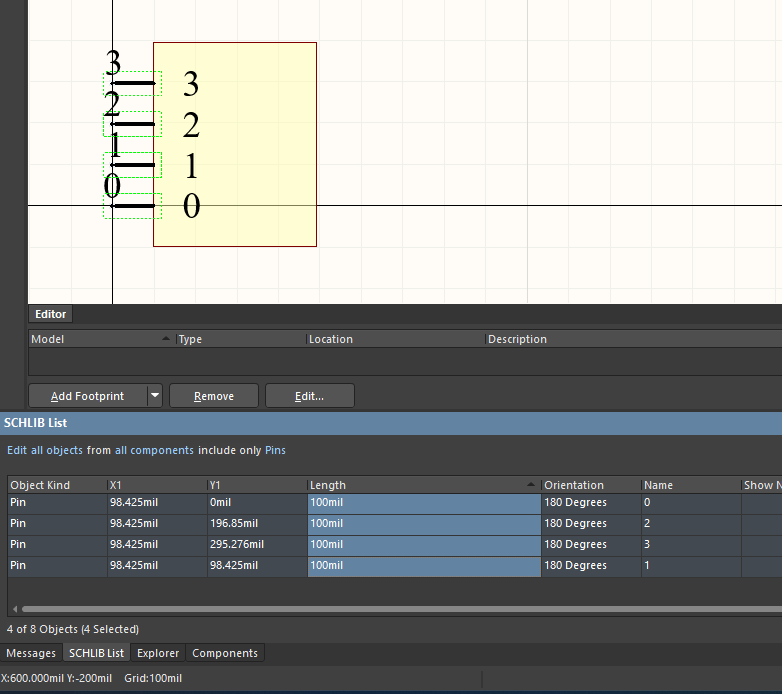The height and width of the screenshot is (694, 782).
Task: Select the Editor tab
Action: [51, 314]
